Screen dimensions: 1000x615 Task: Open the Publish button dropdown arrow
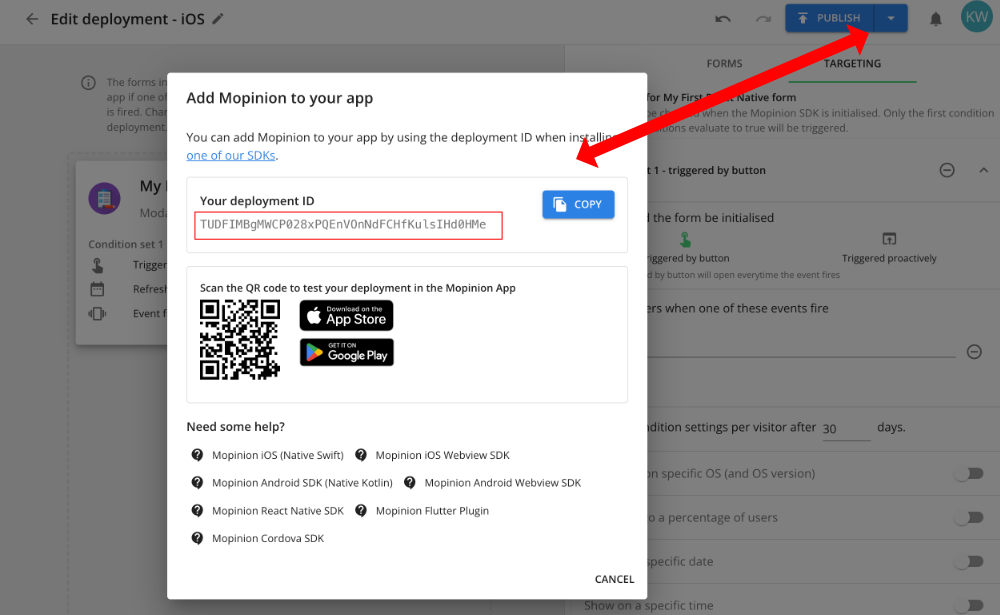click(890, 17)
